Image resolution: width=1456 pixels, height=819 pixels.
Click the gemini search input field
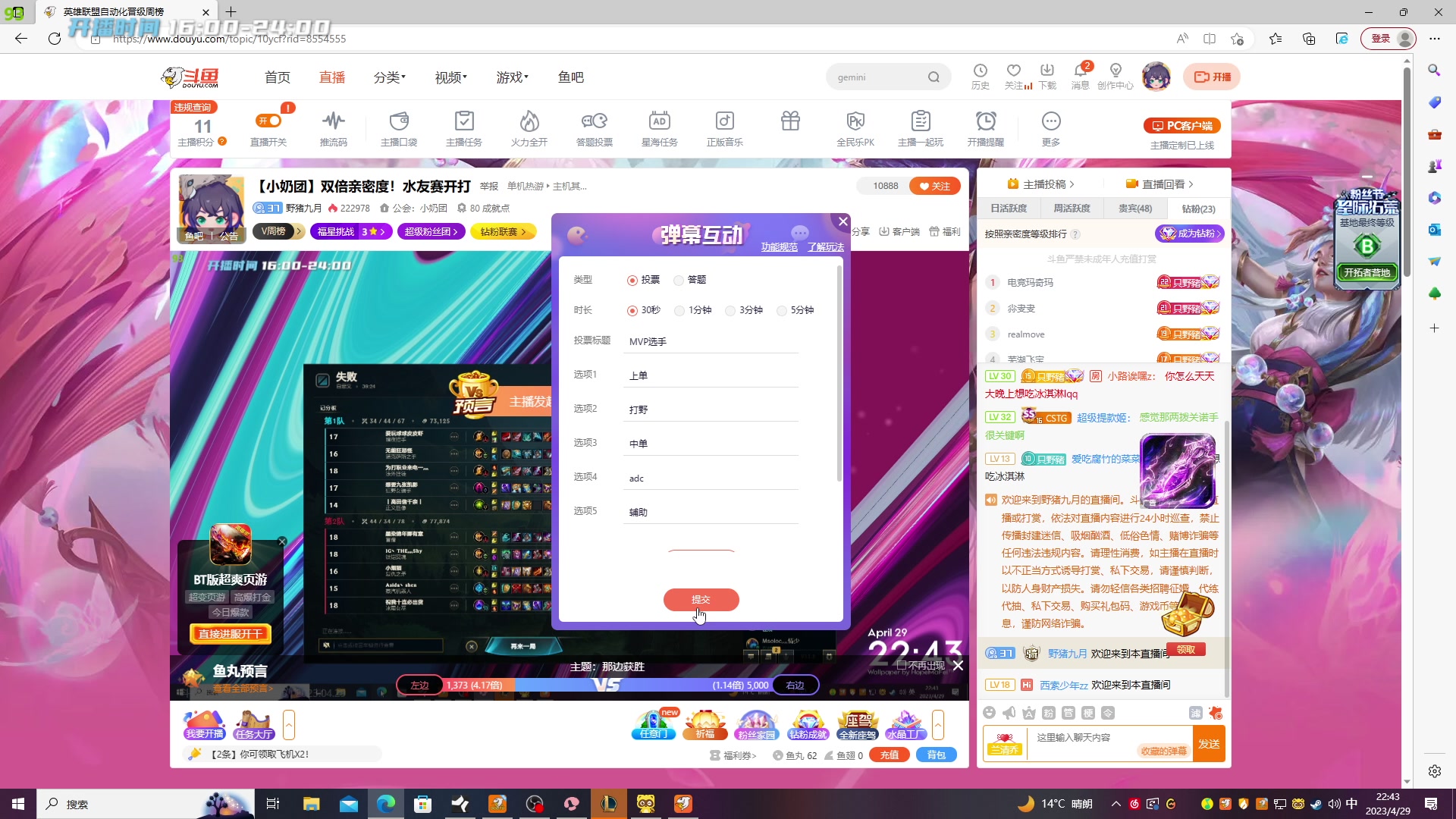tap(880, 77)
